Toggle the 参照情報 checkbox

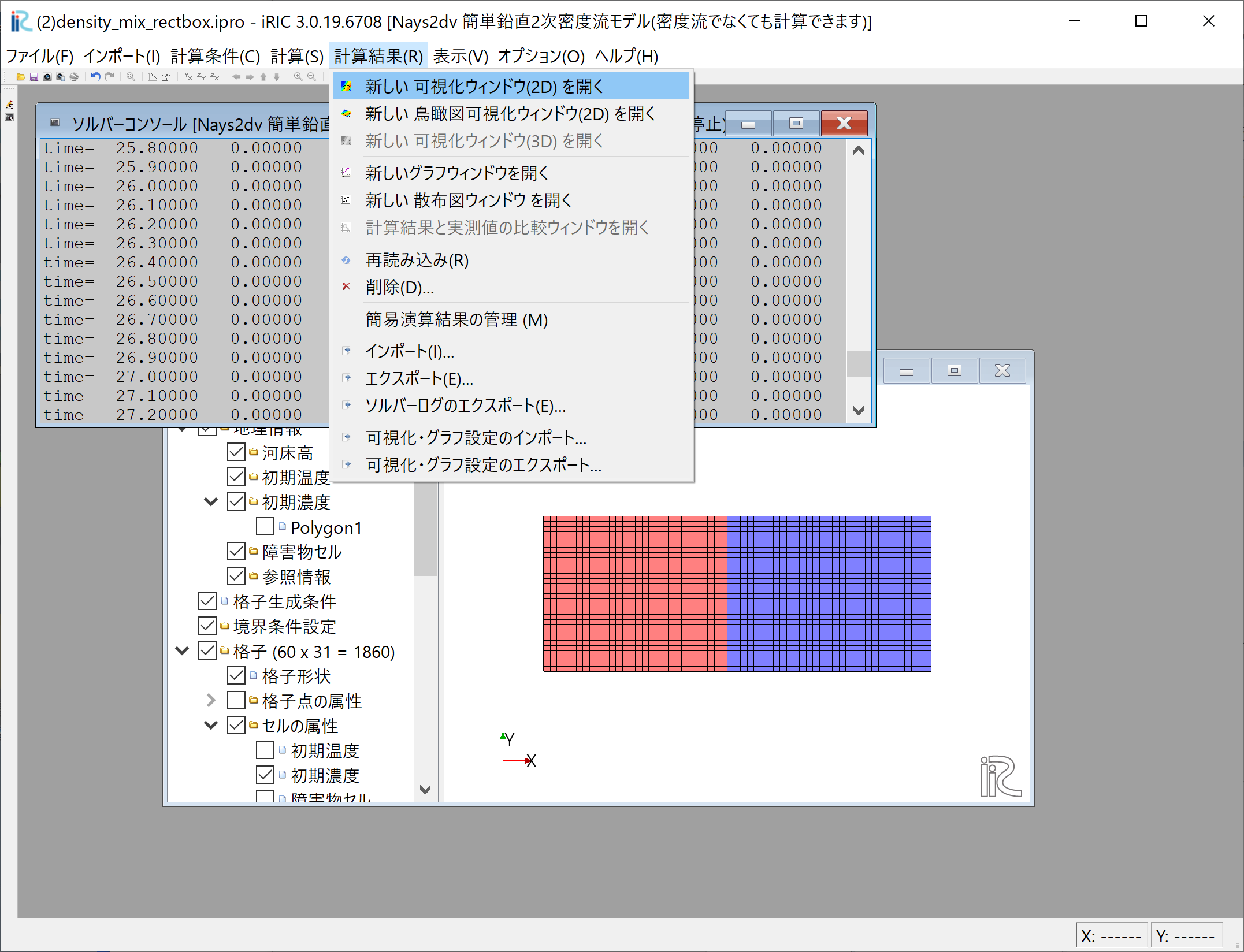236,576
